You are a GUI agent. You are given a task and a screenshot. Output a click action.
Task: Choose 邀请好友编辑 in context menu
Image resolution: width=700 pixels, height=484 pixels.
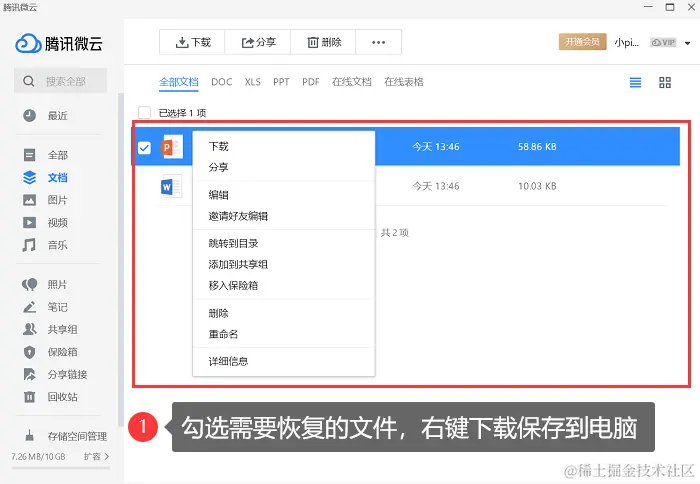tap(283, 216)
